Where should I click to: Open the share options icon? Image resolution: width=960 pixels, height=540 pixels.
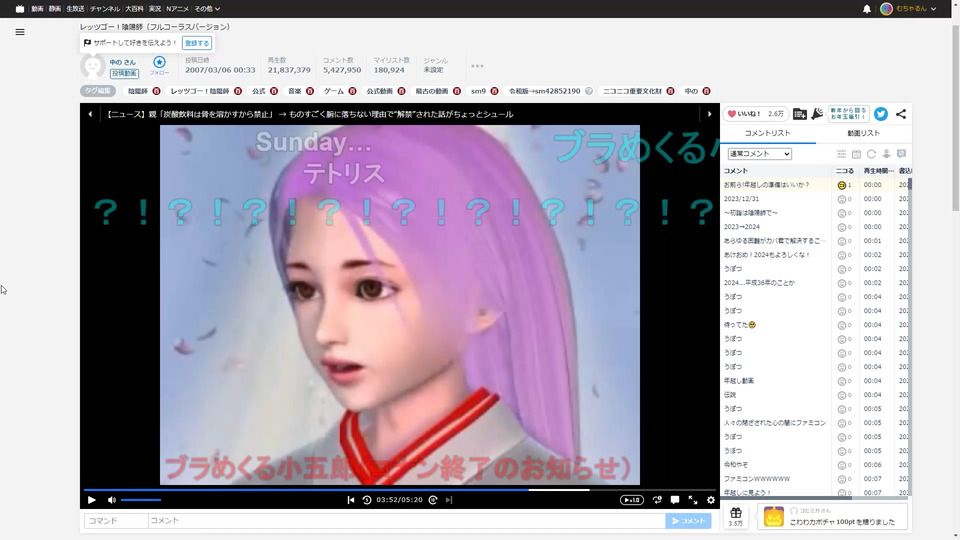point(901,114)
